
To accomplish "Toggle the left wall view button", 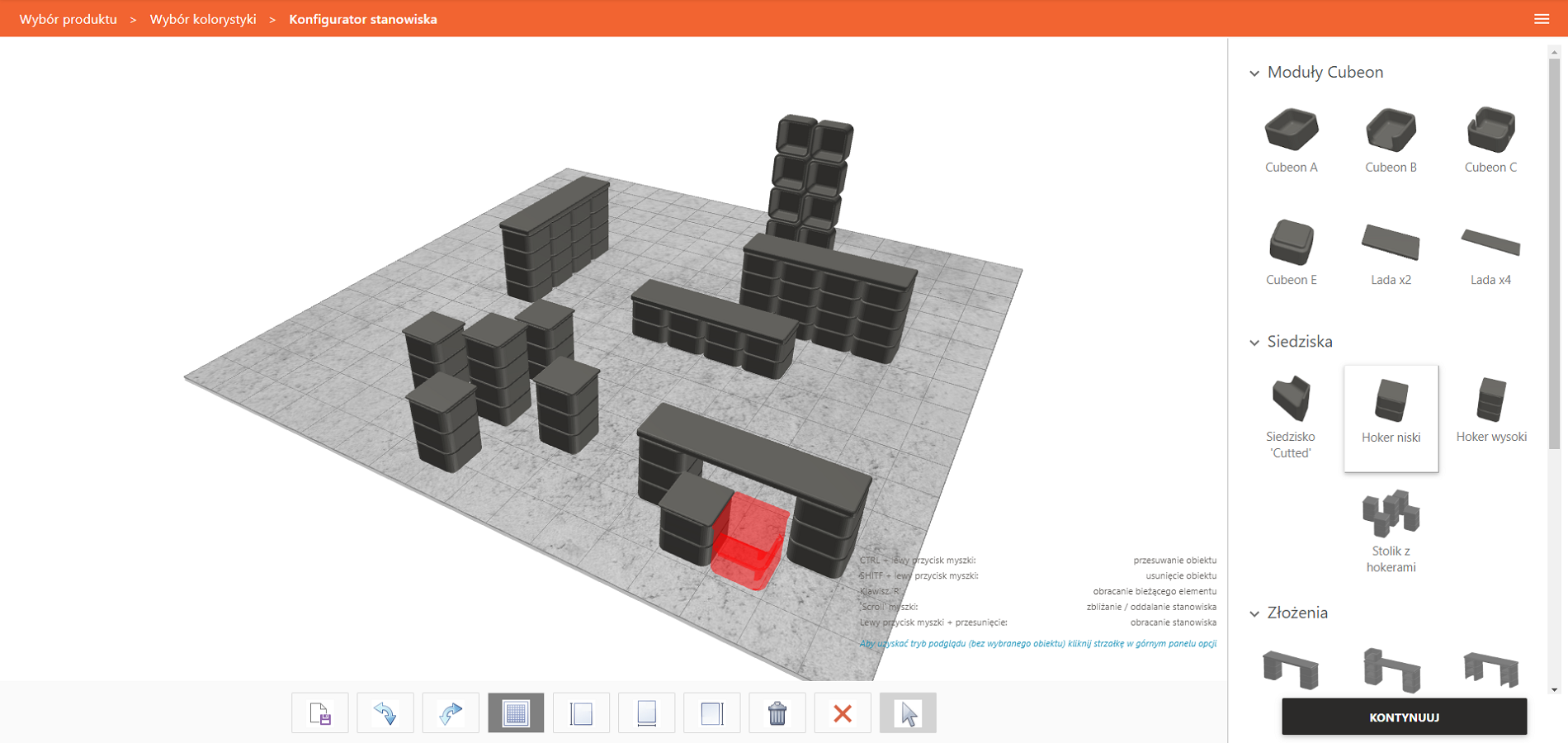I will click(x=581, y=712).
